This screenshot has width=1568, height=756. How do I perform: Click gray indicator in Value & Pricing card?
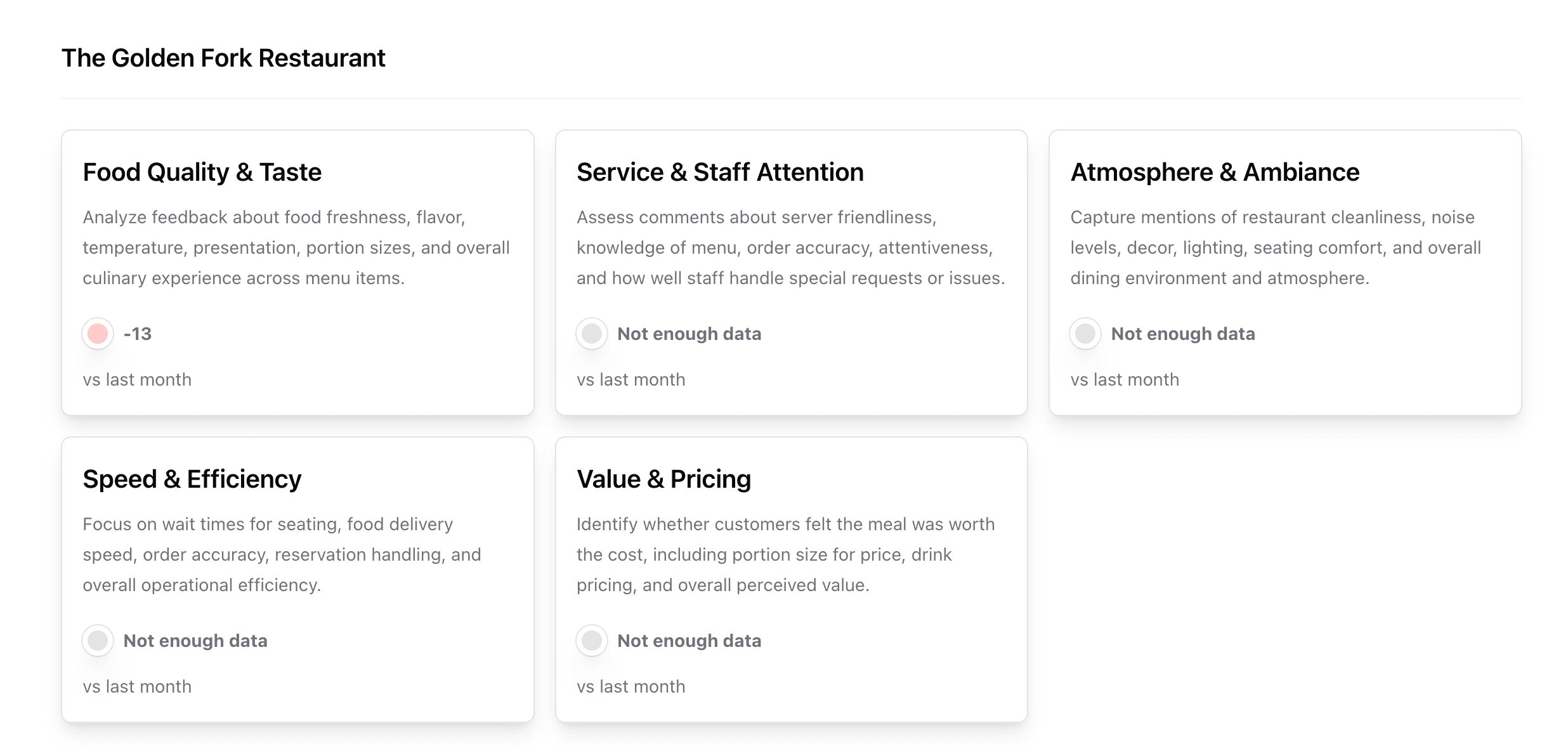(592, 641)
